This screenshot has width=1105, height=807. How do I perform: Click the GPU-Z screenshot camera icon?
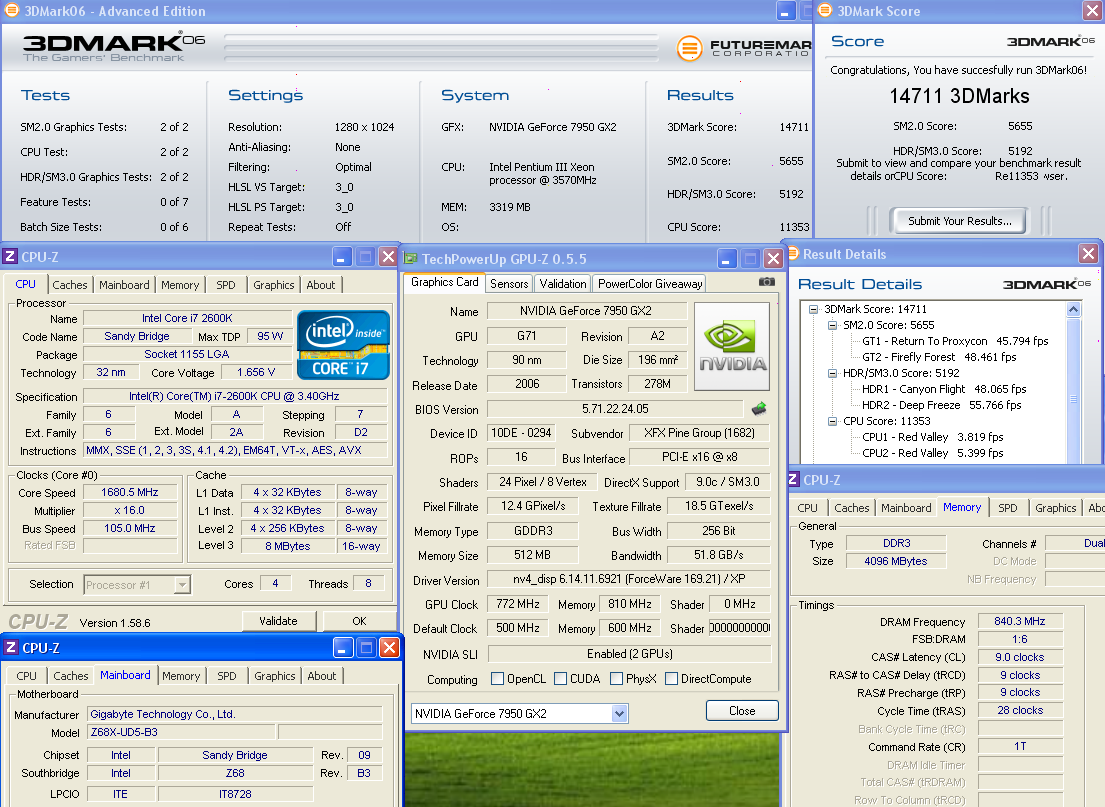coord(767,282)
